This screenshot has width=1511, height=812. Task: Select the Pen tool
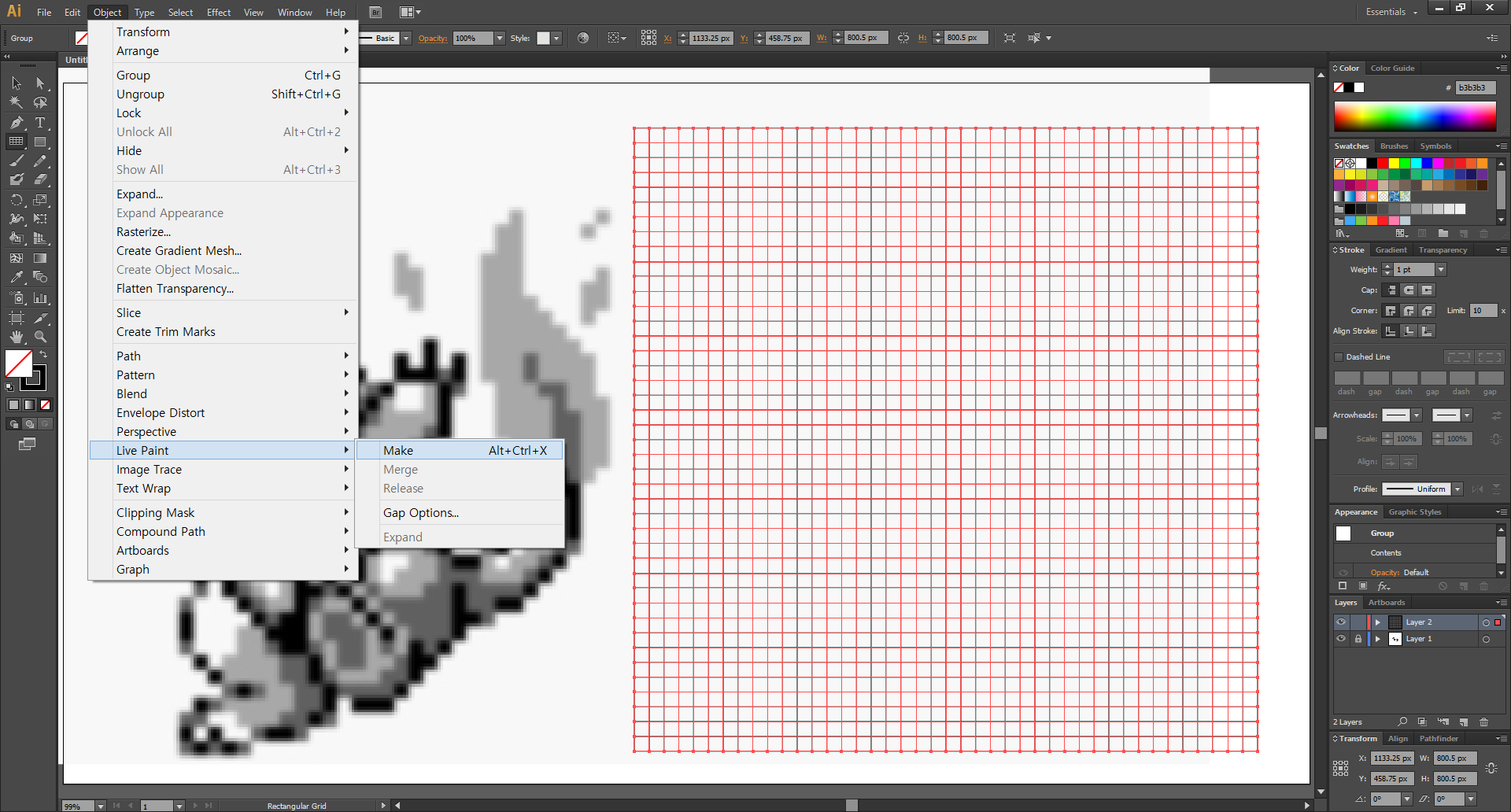click(17, 123)
